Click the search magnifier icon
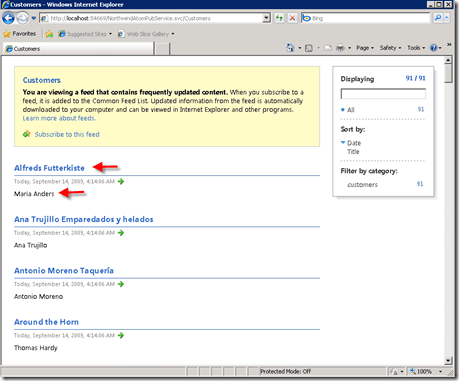The height and width of the screenshot is (381, 459). [438, 18]
